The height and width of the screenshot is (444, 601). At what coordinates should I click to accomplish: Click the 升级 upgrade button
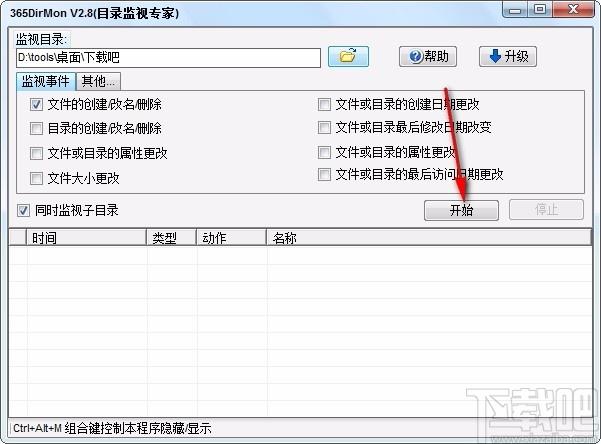click(508, 57)
